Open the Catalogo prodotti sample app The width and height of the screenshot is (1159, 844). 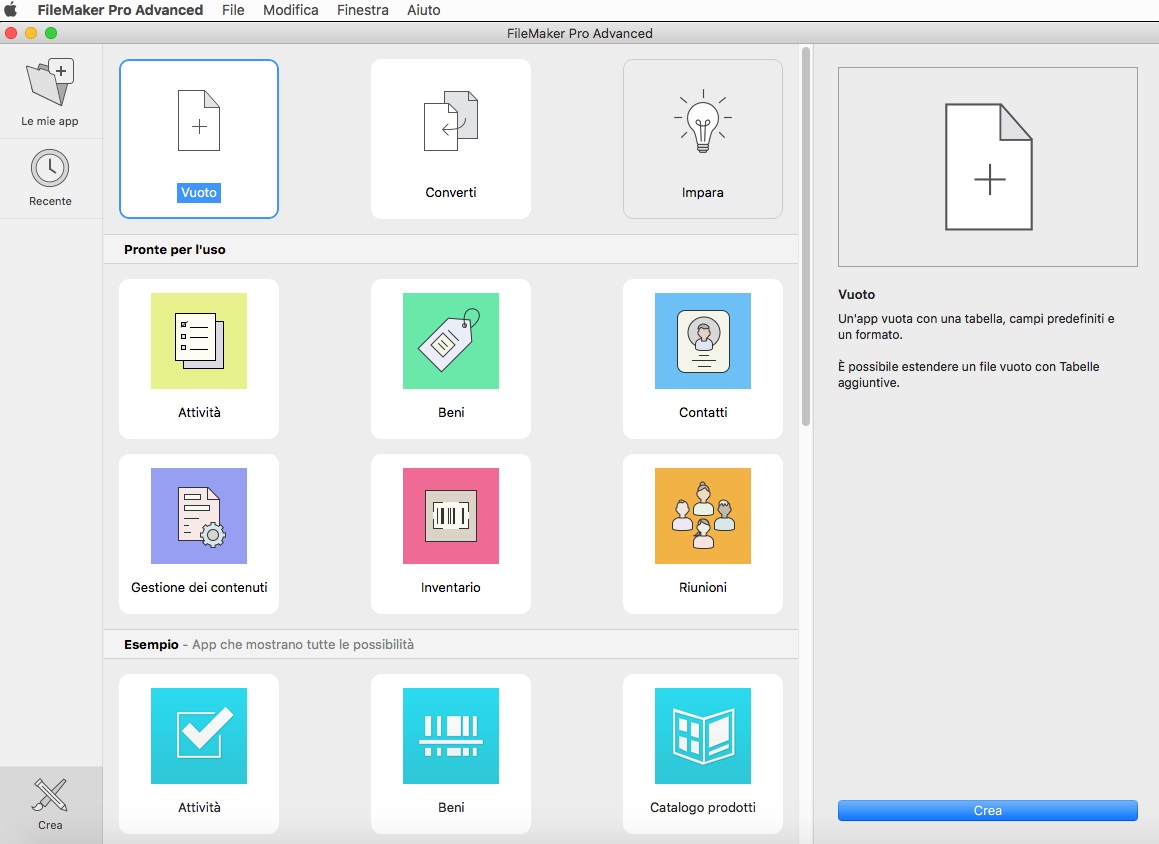(703, 754)
